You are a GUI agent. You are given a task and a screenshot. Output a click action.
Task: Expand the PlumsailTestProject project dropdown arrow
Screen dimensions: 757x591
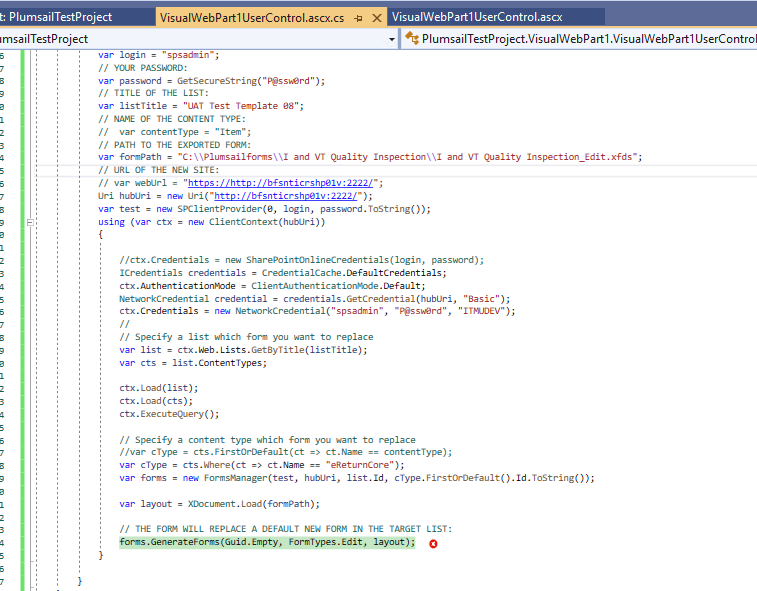391,39
